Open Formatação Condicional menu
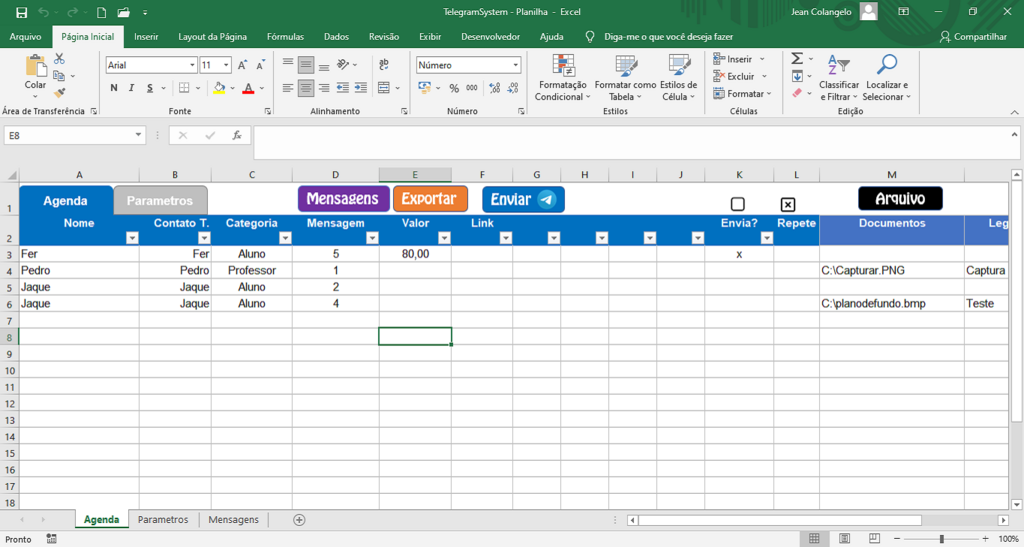The width and height of the screenshot is (1024, 547). click(x=562, y=78)
